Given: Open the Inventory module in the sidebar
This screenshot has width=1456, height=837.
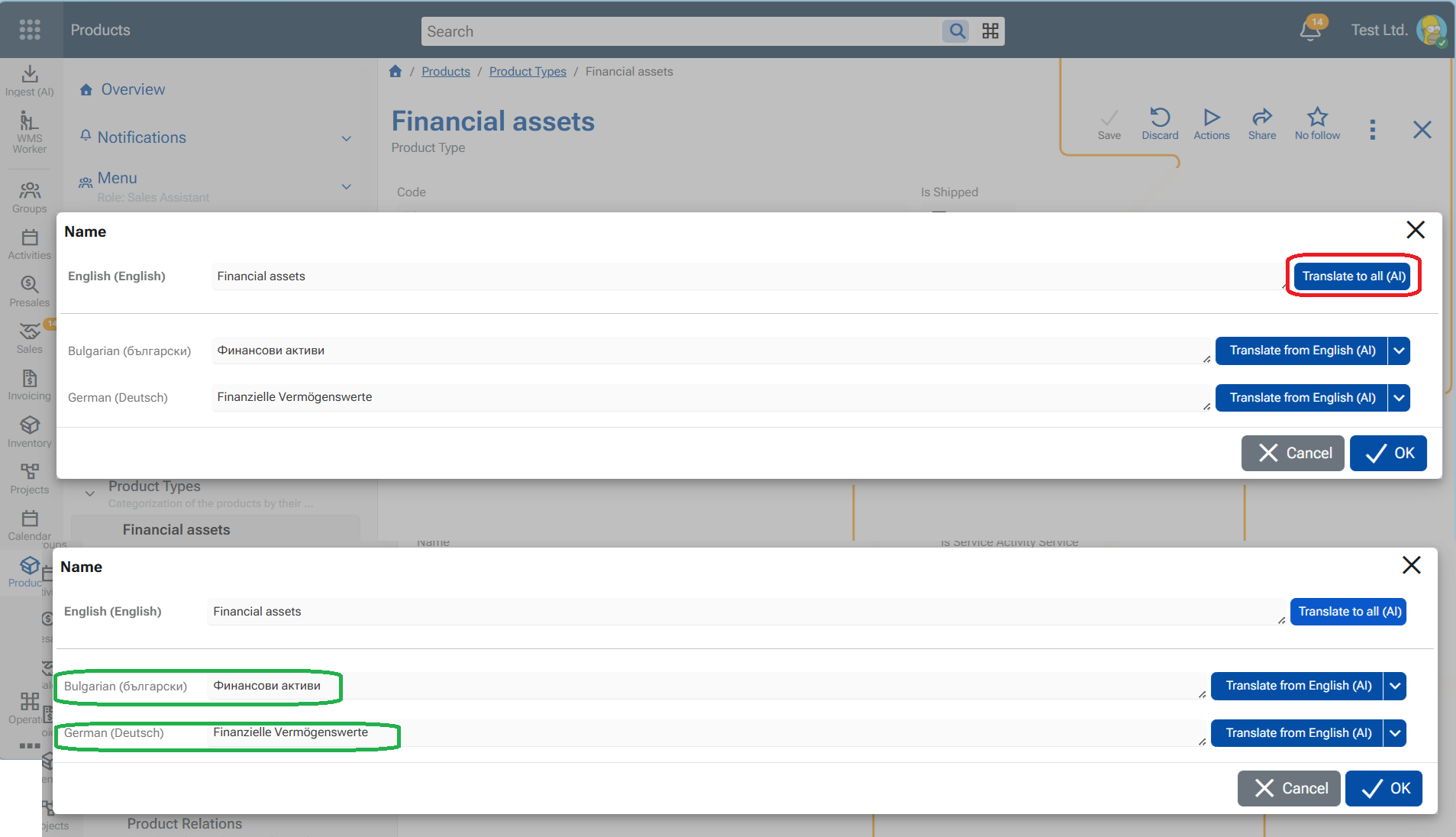Looking at the screenshot, I should (30, 431).
